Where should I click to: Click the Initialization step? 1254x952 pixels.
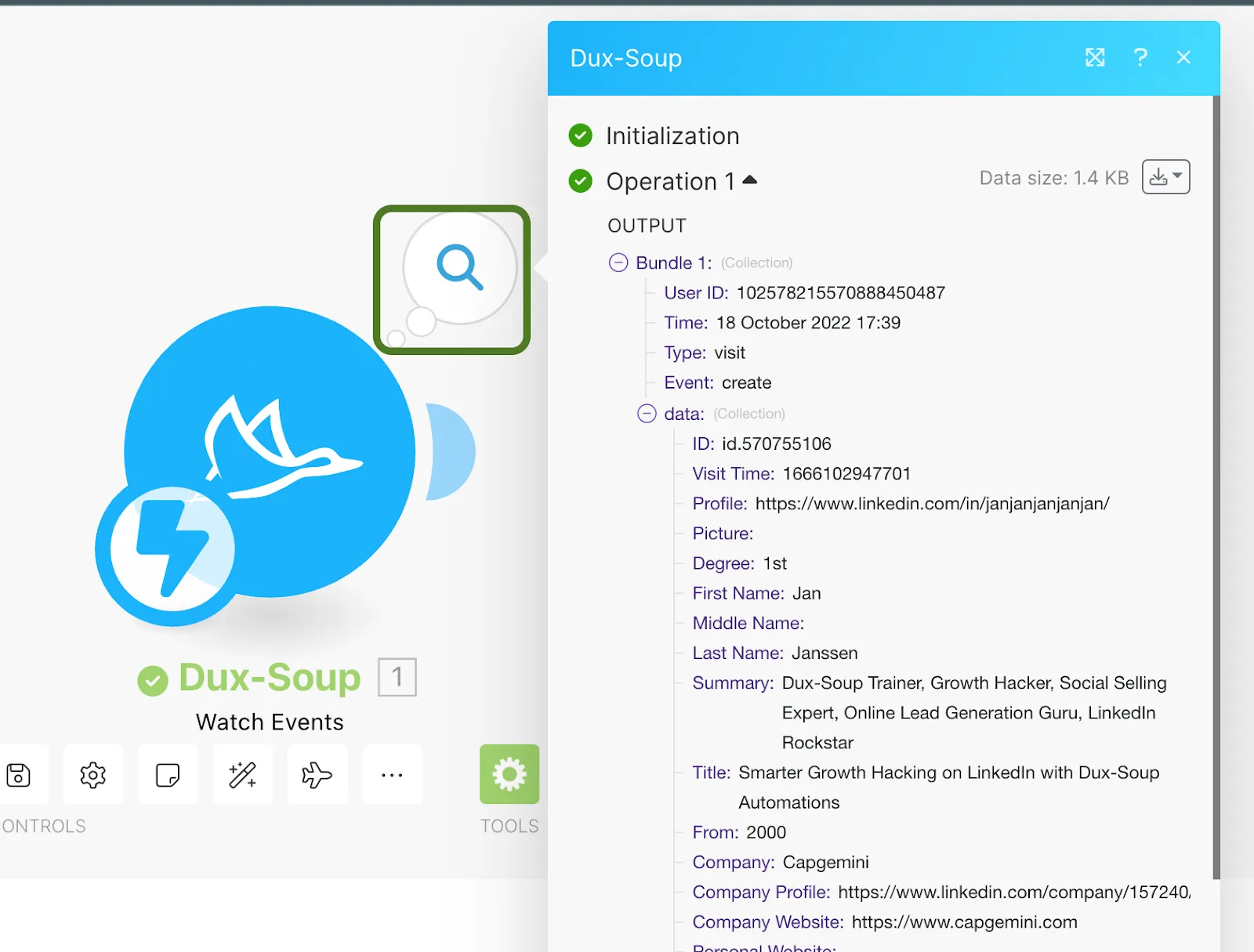pyautogui.click(x=672, y=136)
